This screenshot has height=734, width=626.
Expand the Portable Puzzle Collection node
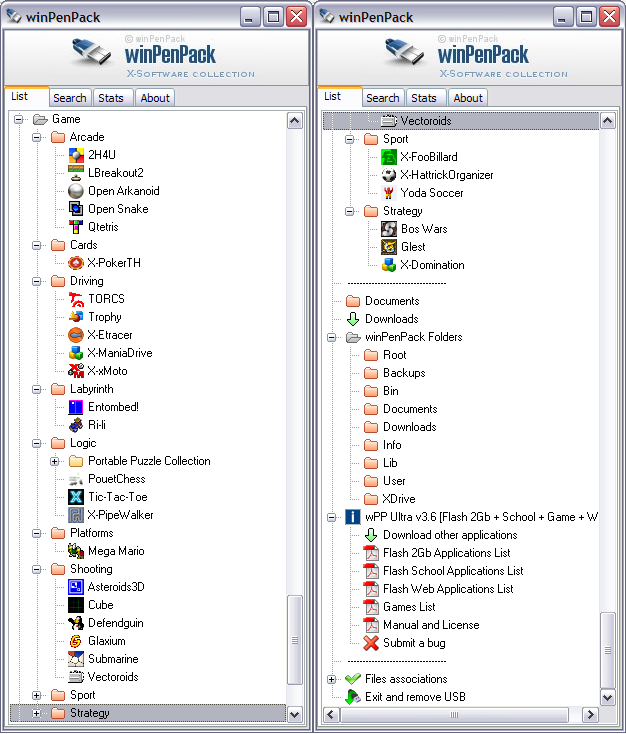tap(54, 462)
